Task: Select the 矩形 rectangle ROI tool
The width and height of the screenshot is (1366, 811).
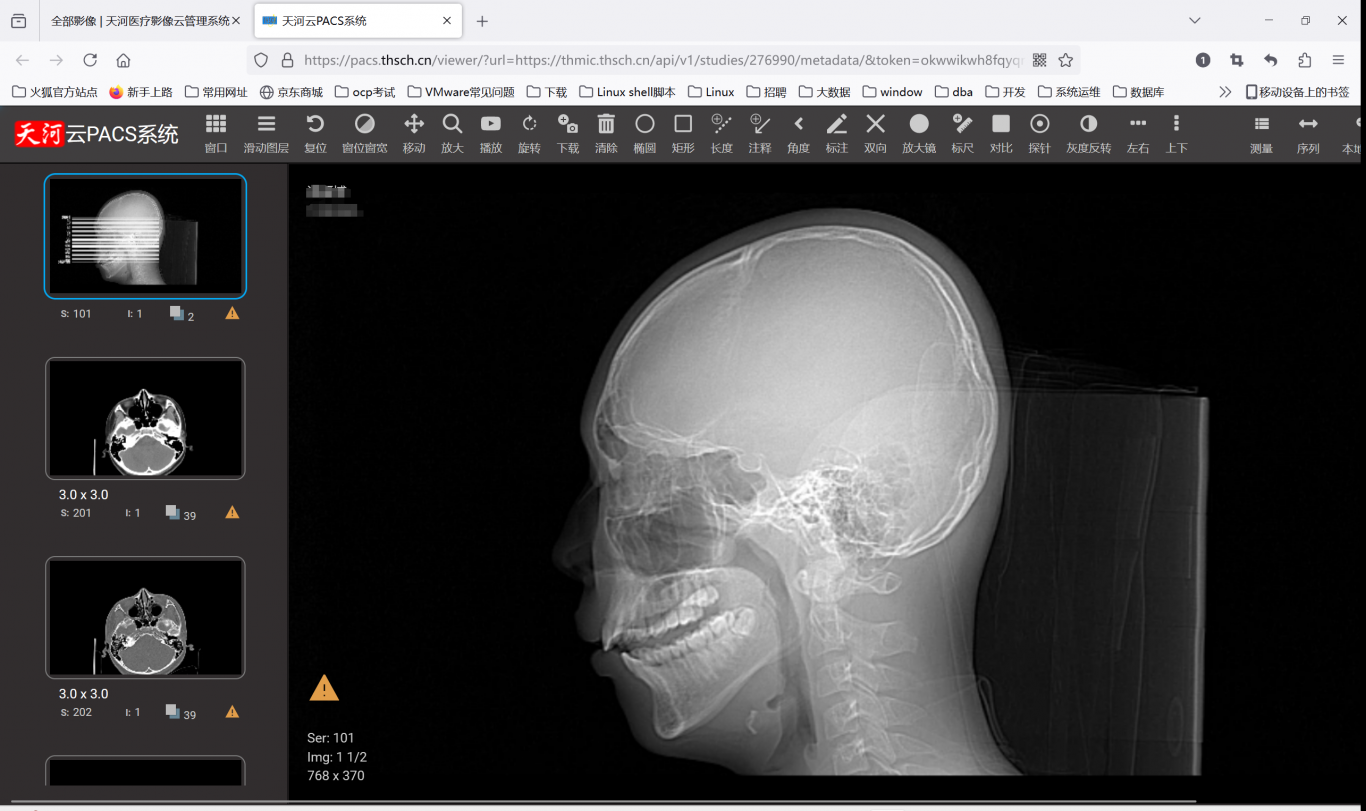Action: (683, 133)
